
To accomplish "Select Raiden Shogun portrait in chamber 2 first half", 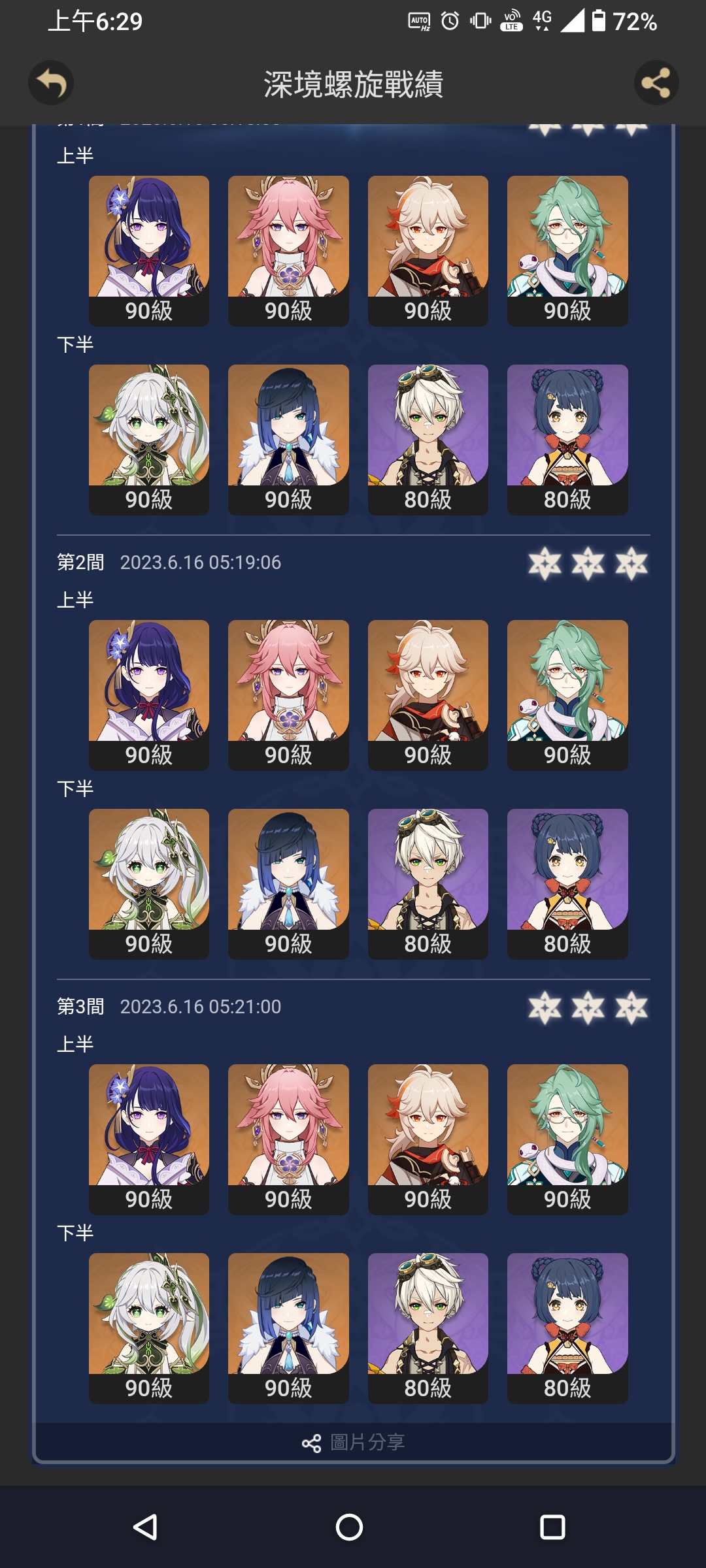I will [149, 695].
